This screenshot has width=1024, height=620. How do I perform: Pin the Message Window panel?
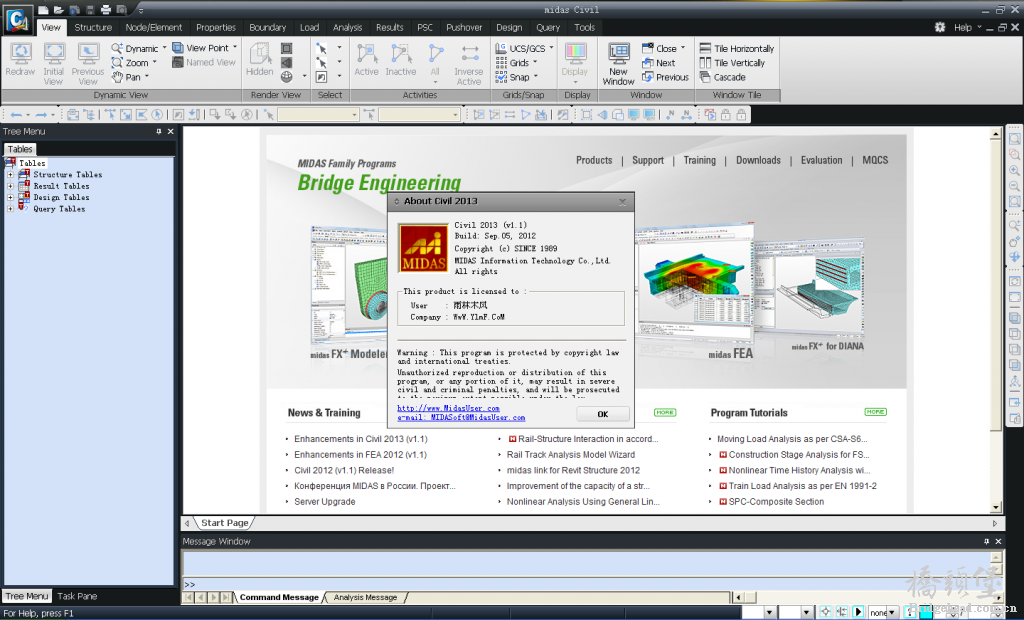pyautogui.click(x=986, y=541)
